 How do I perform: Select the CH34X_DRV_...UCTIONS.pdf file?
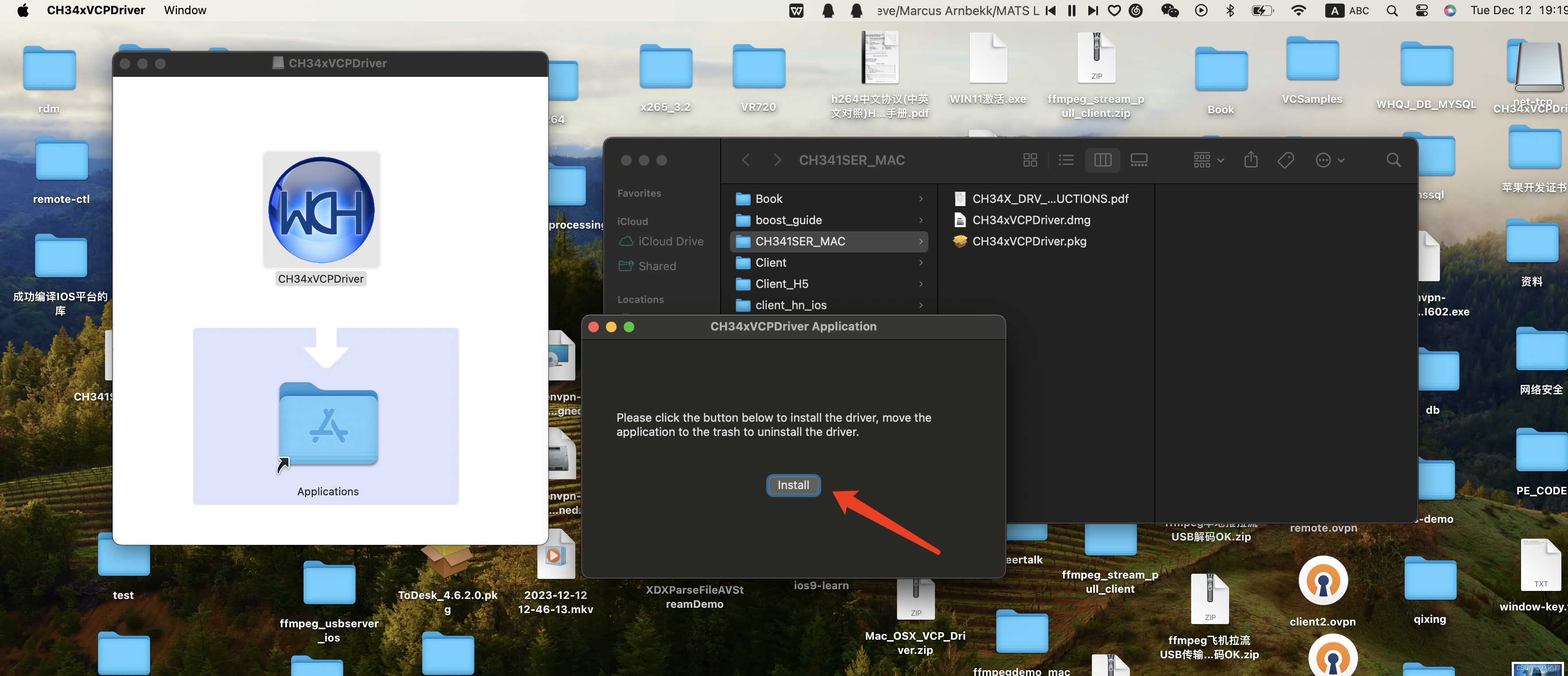[x=1041, y=198]
